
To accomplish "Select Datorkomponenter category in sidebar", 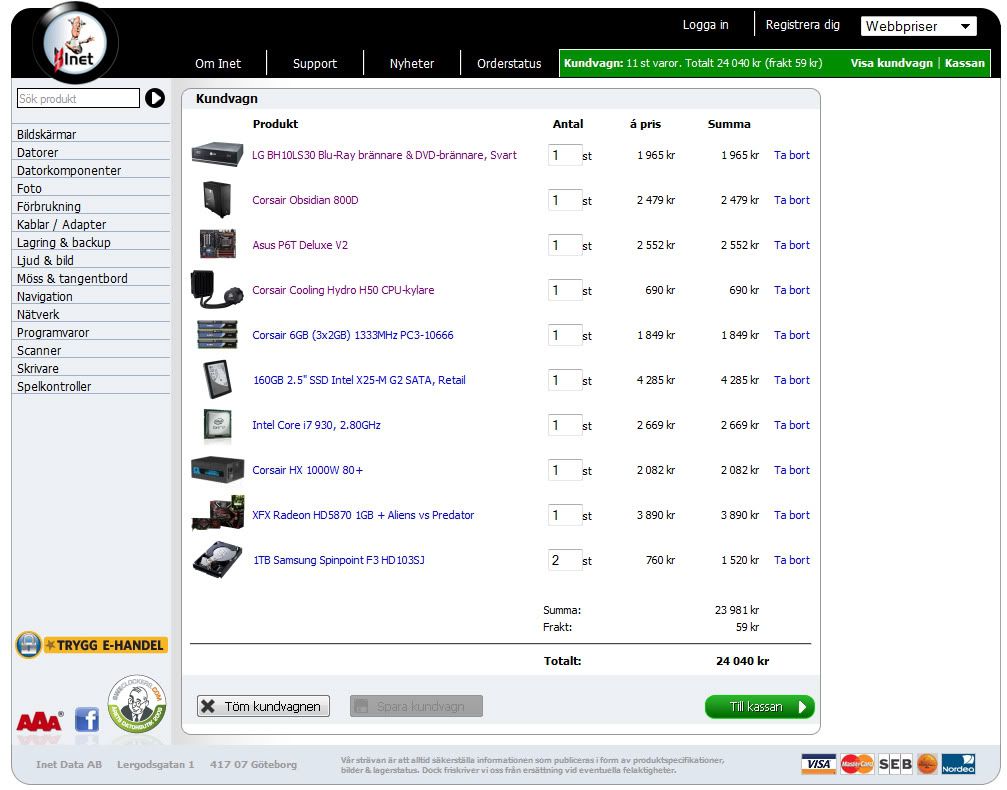I will [69, 171].
